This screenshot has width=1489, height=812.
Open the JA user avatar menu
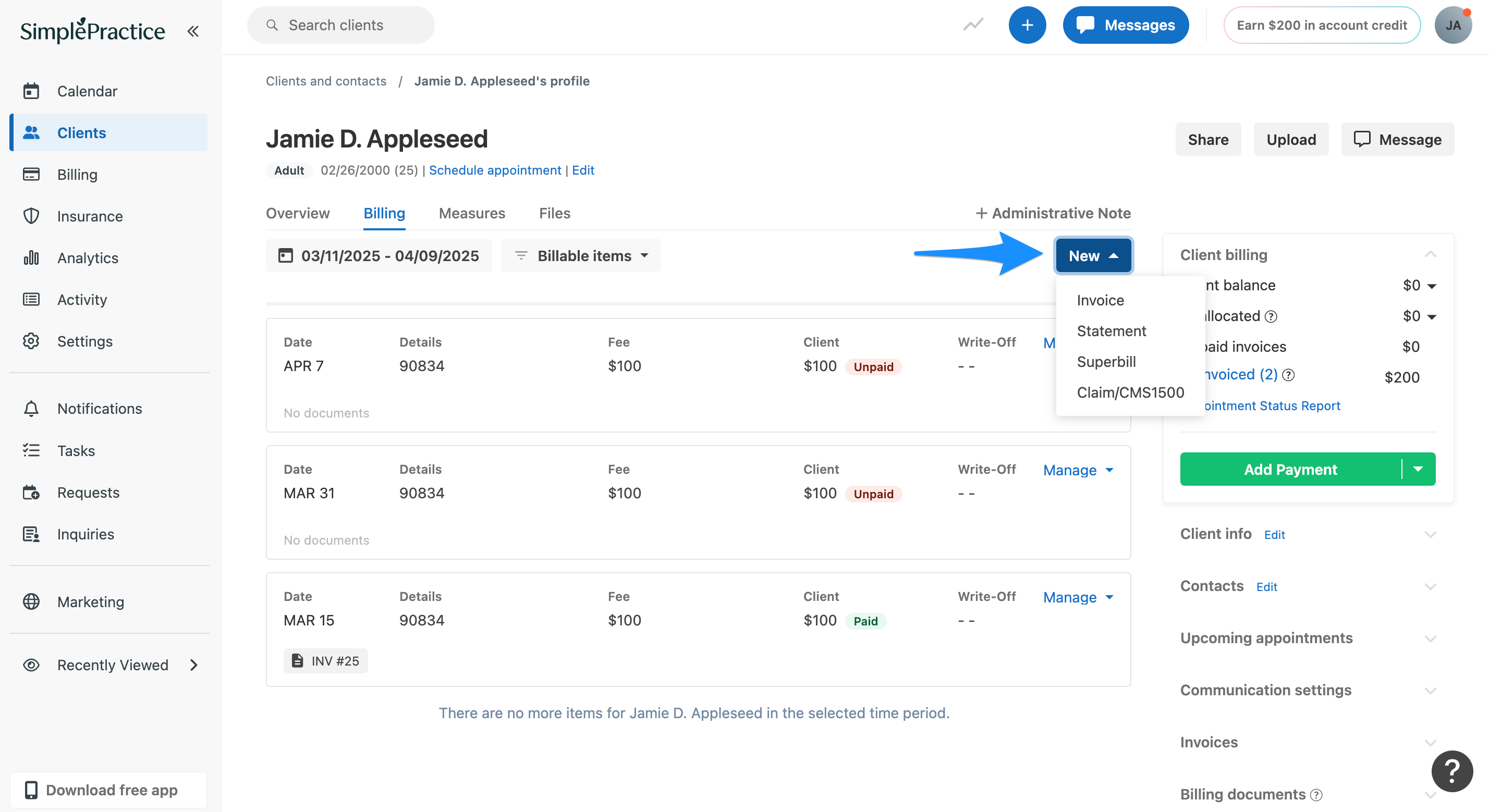[1453, 25]
